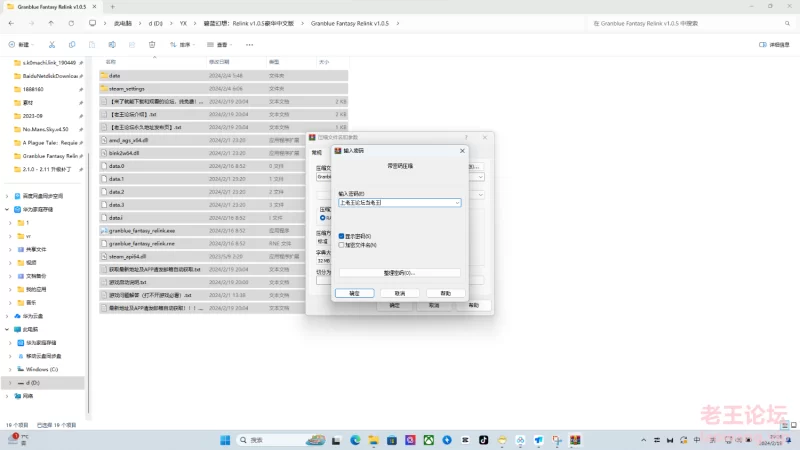
Task: Click the Granblue Fantasy Relink v1.0.5 window tab
Action: [52, 7]
